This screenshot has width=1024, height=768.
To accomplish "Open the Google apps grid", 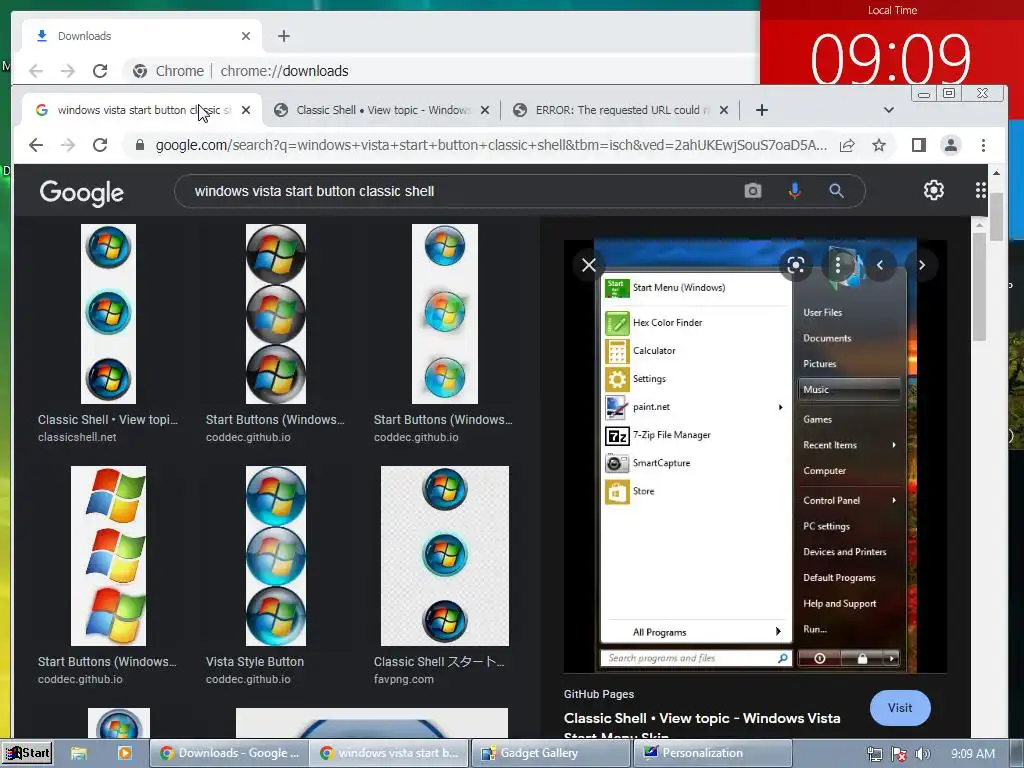I will pyautogui.click(x=980, y=190).
